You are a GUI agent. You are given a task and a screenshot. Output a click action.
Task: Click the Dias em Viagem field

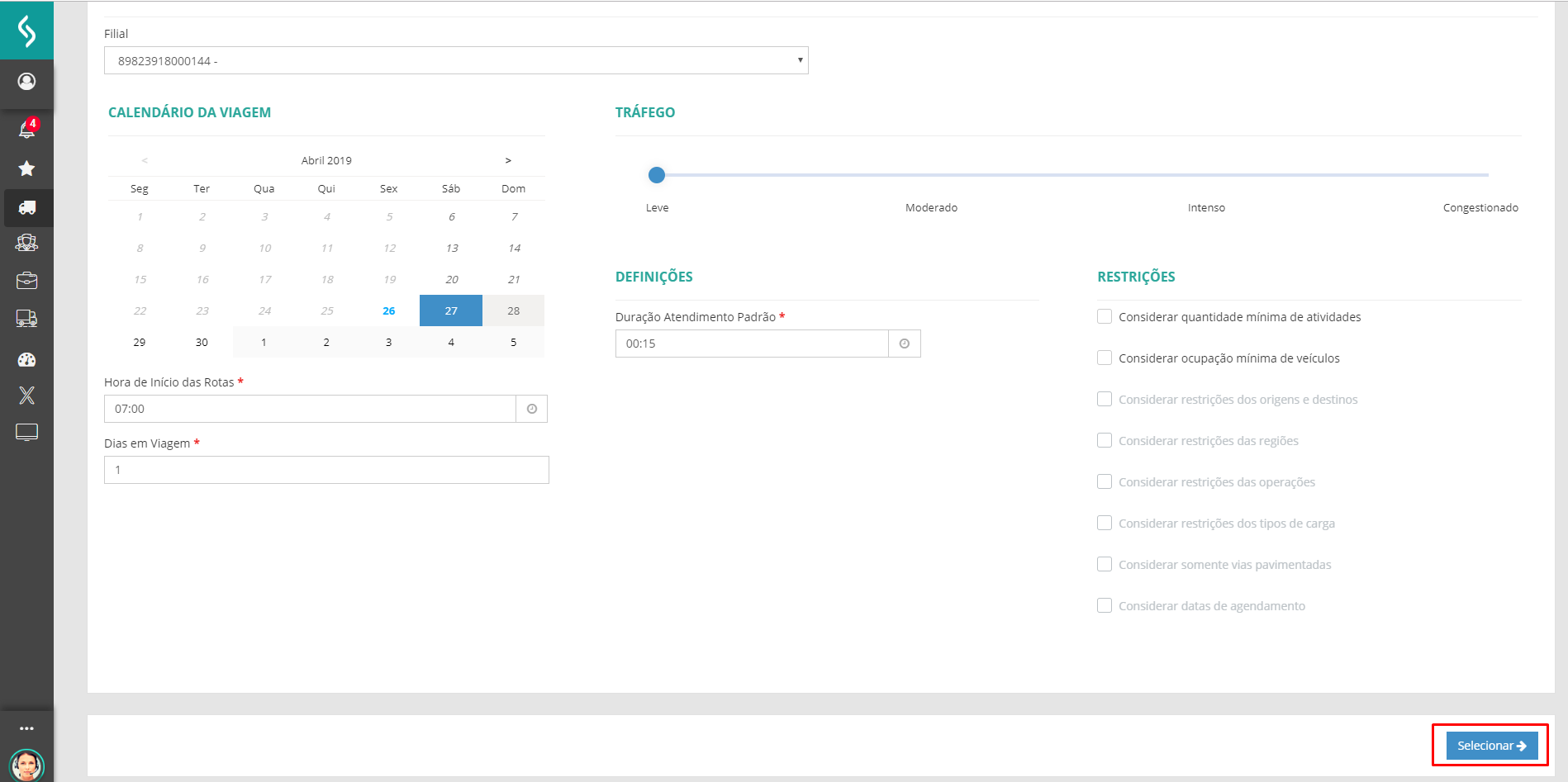pyautogui.click(x=326, y=470)
